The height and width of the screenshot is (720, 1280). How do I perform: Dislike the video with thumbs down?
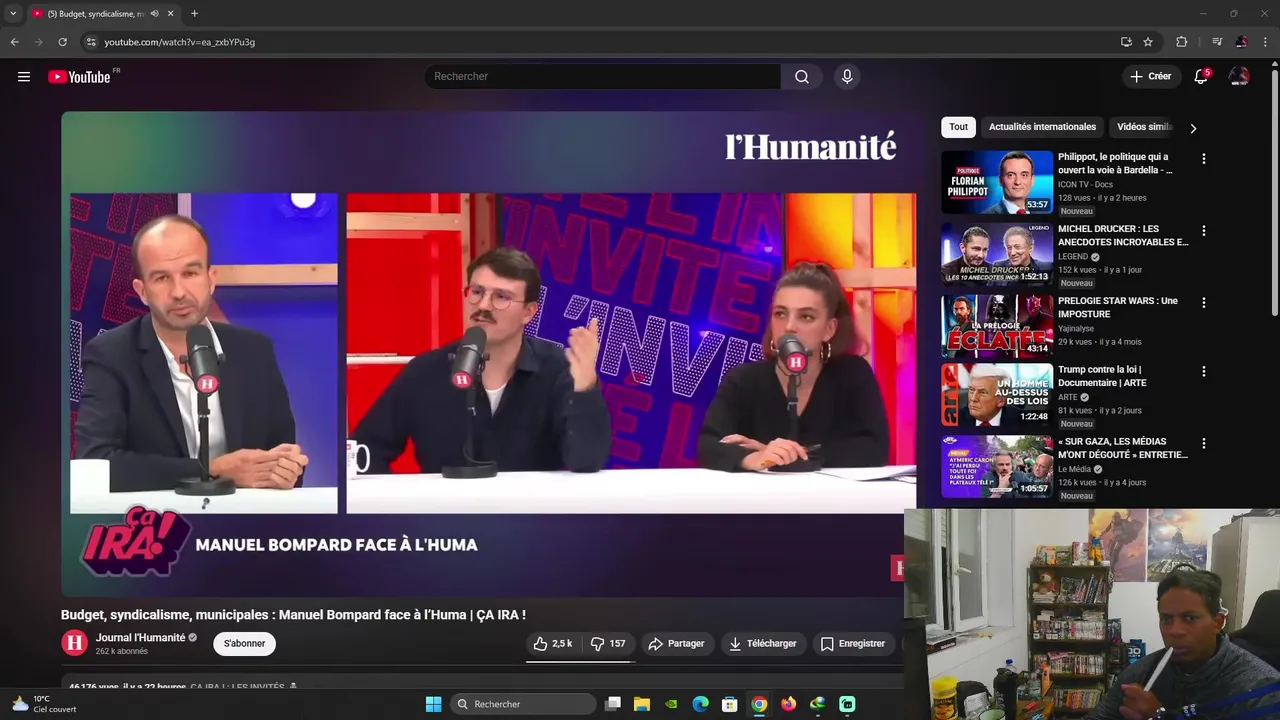608,644
